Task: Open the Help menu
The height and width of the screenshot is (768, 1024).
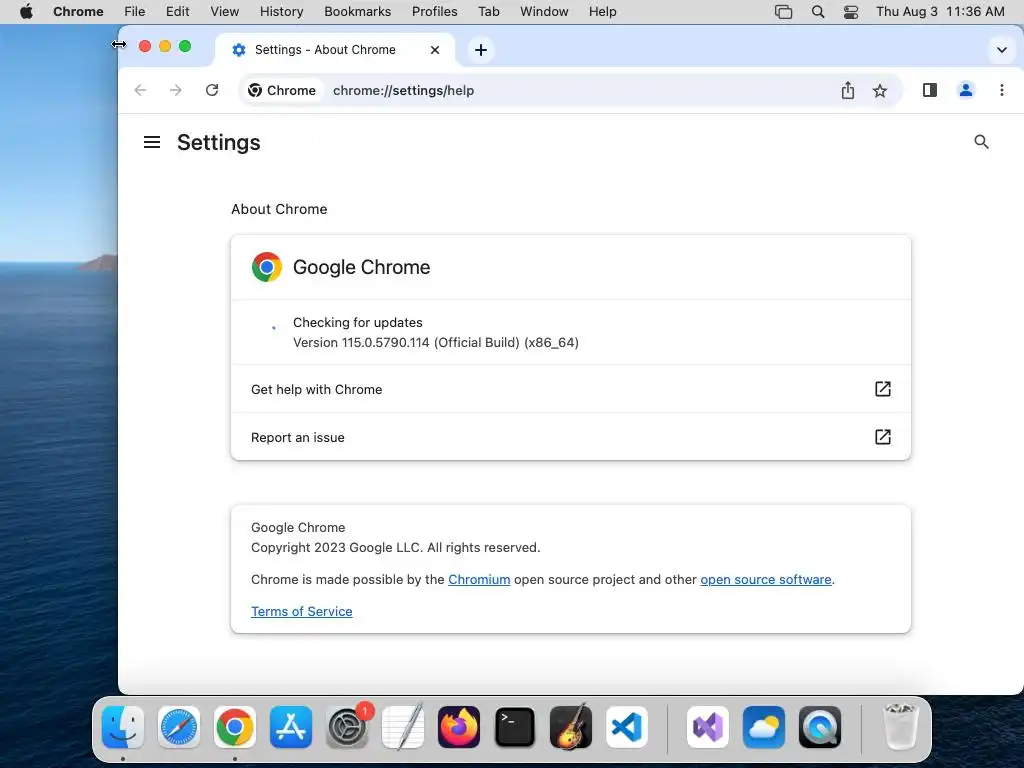Action: [x=602, y=12]
